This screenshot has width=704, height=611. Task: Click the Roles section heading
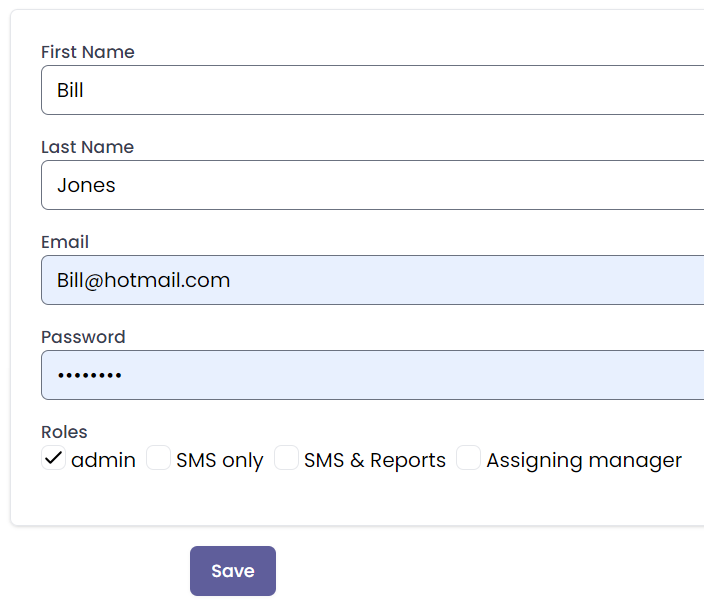[x=64, y=432]
